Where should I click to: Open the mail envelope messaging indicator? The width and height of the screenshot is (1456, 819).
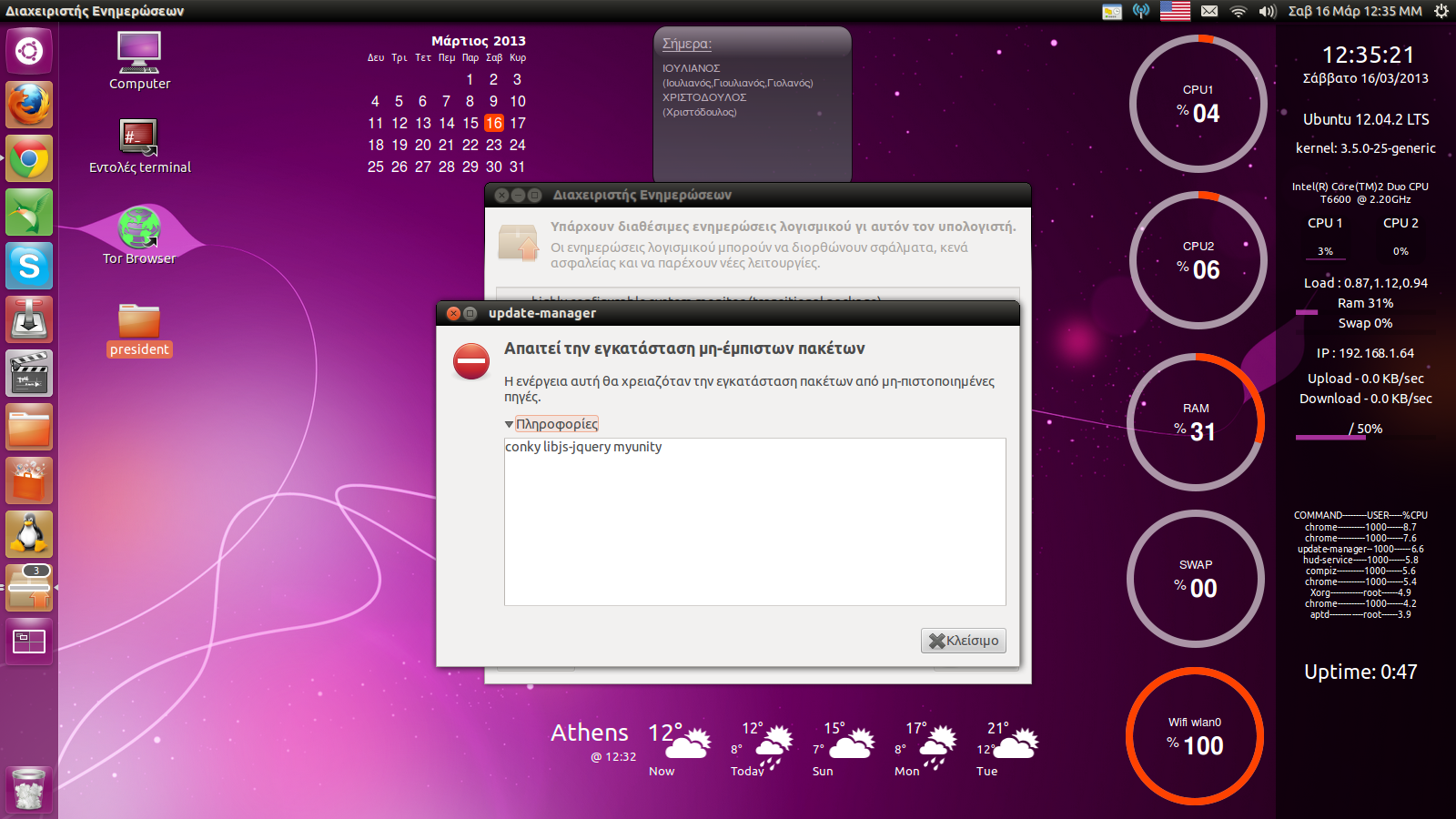click(x=1208, y=11)
